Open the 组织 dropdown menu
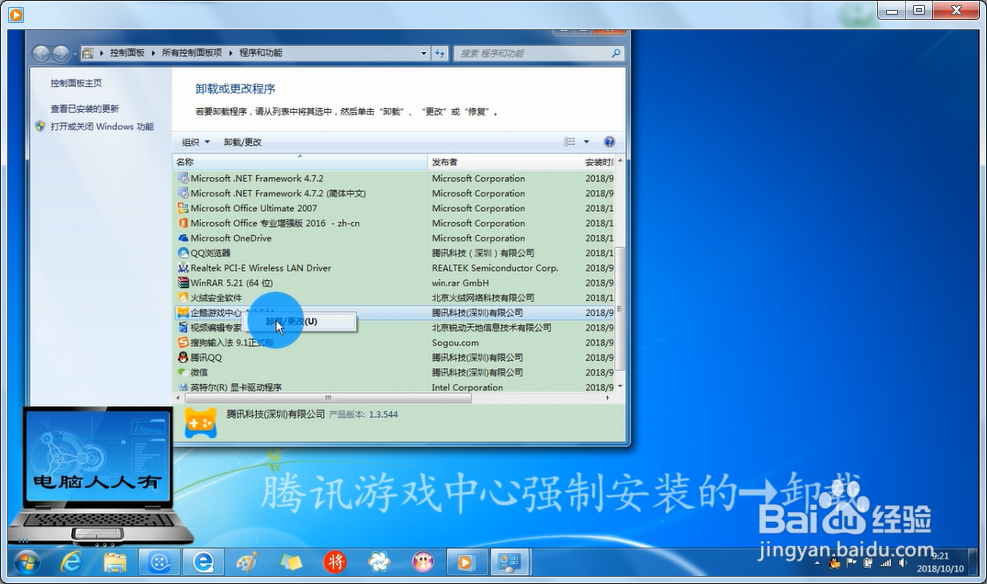Screen dimensions: 987x584 [196, 142]
